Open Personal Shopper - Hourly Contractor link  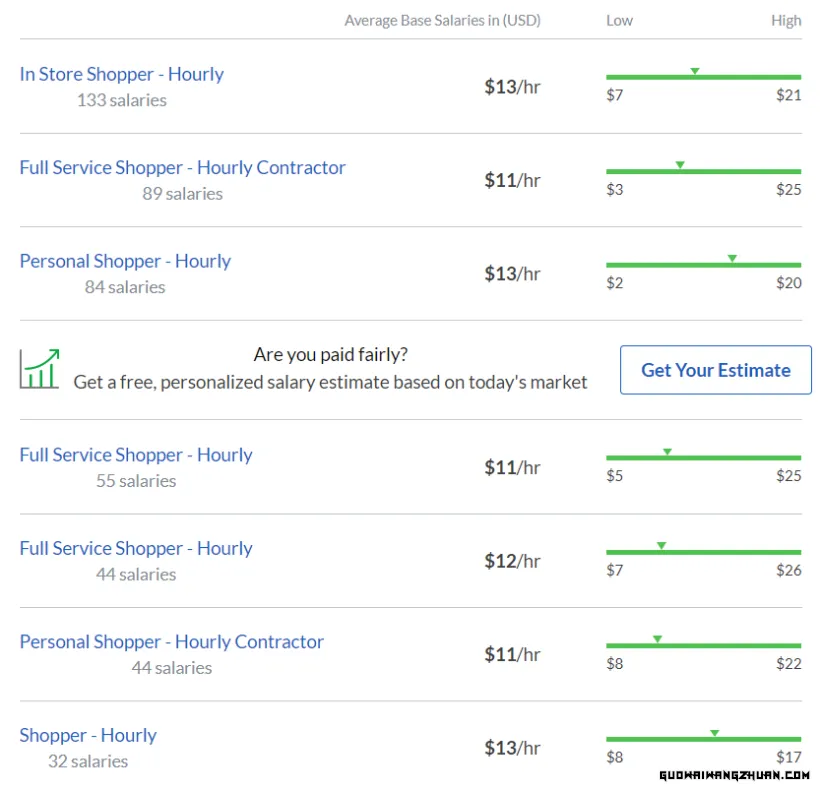(x=172, y=642)
